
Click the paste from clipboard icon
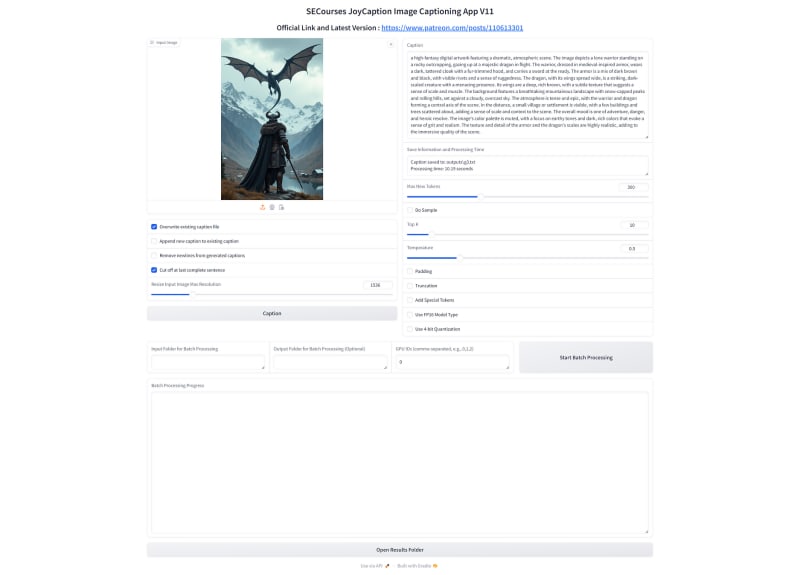click(281, 207)
